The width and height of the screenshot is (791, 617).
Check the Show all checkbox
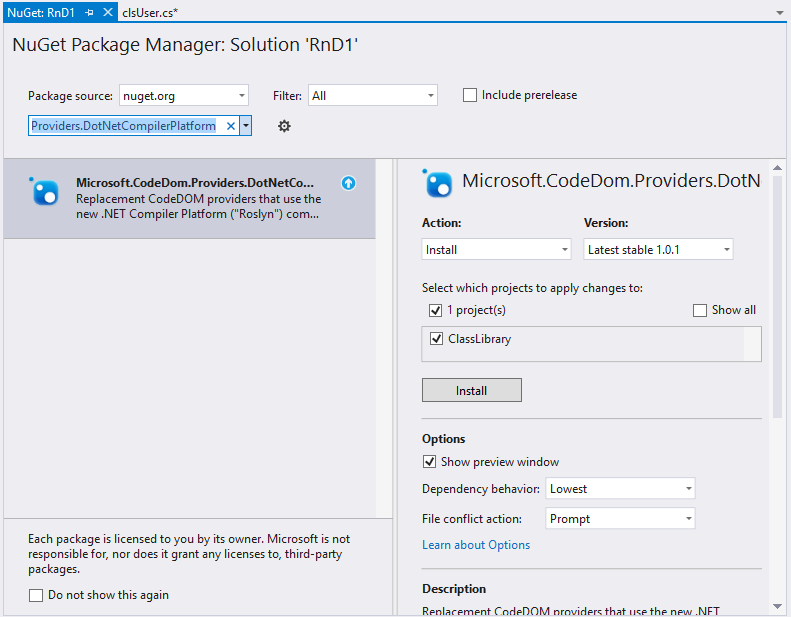tap(700, 310)
